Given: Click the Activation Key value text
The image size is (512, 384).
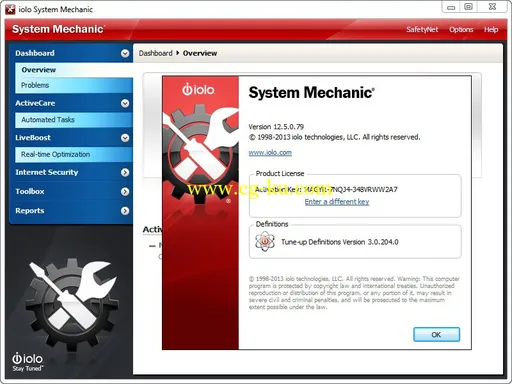Looking at the screenshot, I should pyautogui.click(x=351, y=189).
